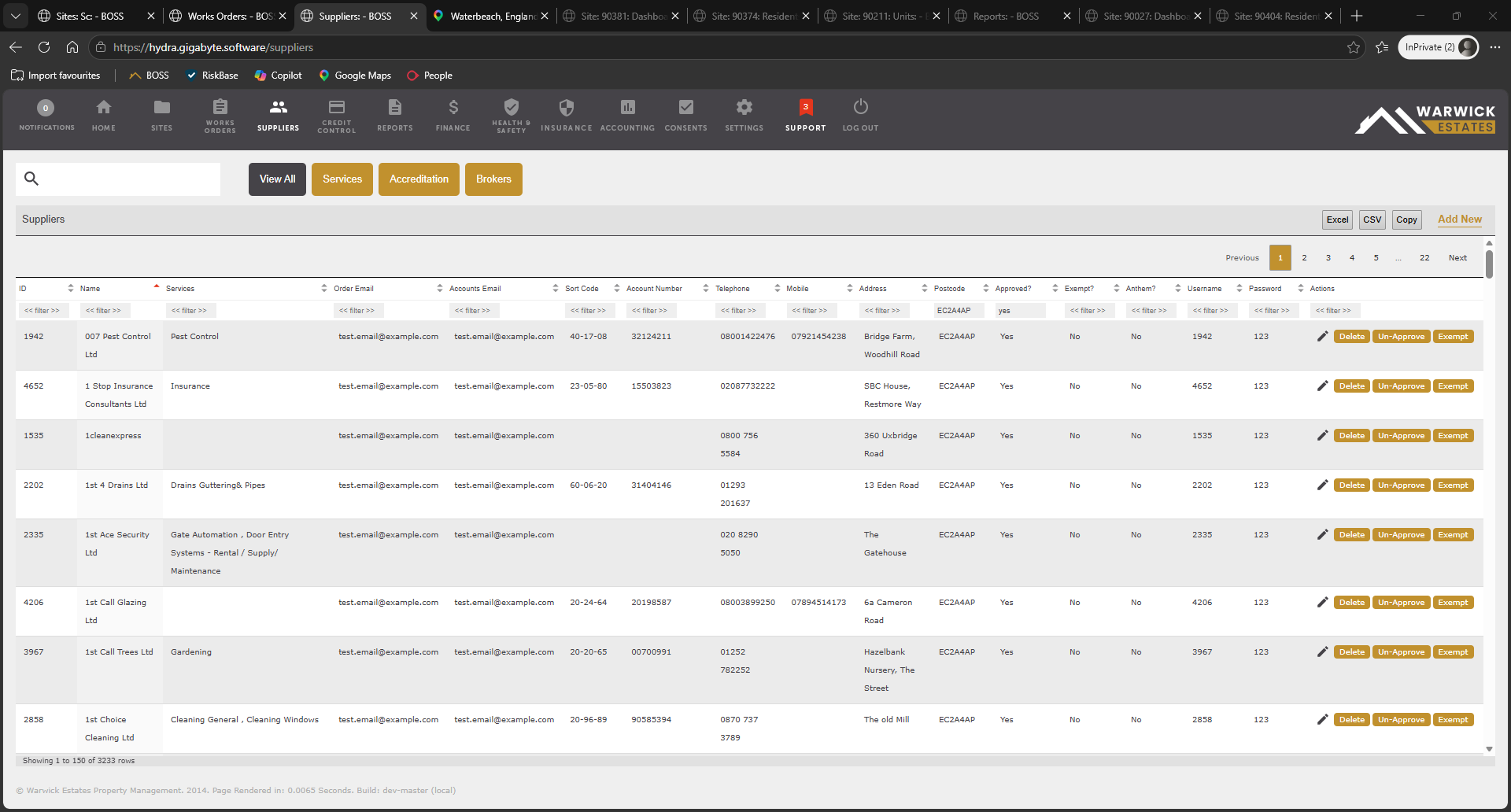Edit 1 Stop Insurance Consultants pencil icon
This screenshot has height=812, width=1511.
[1323, 386]
